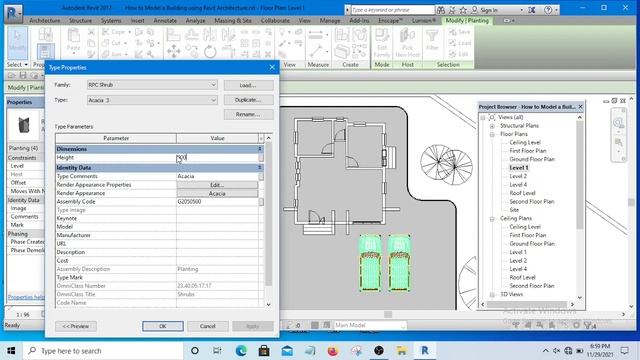
Task: Open the Manage ribbon tab
Action: click(330, 20)
